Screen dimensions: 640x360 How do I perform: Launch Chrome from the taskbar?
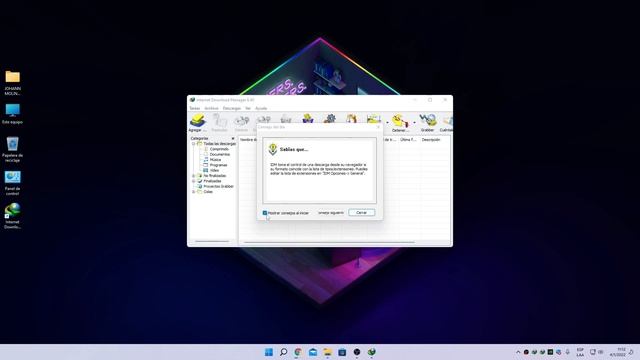298,352
